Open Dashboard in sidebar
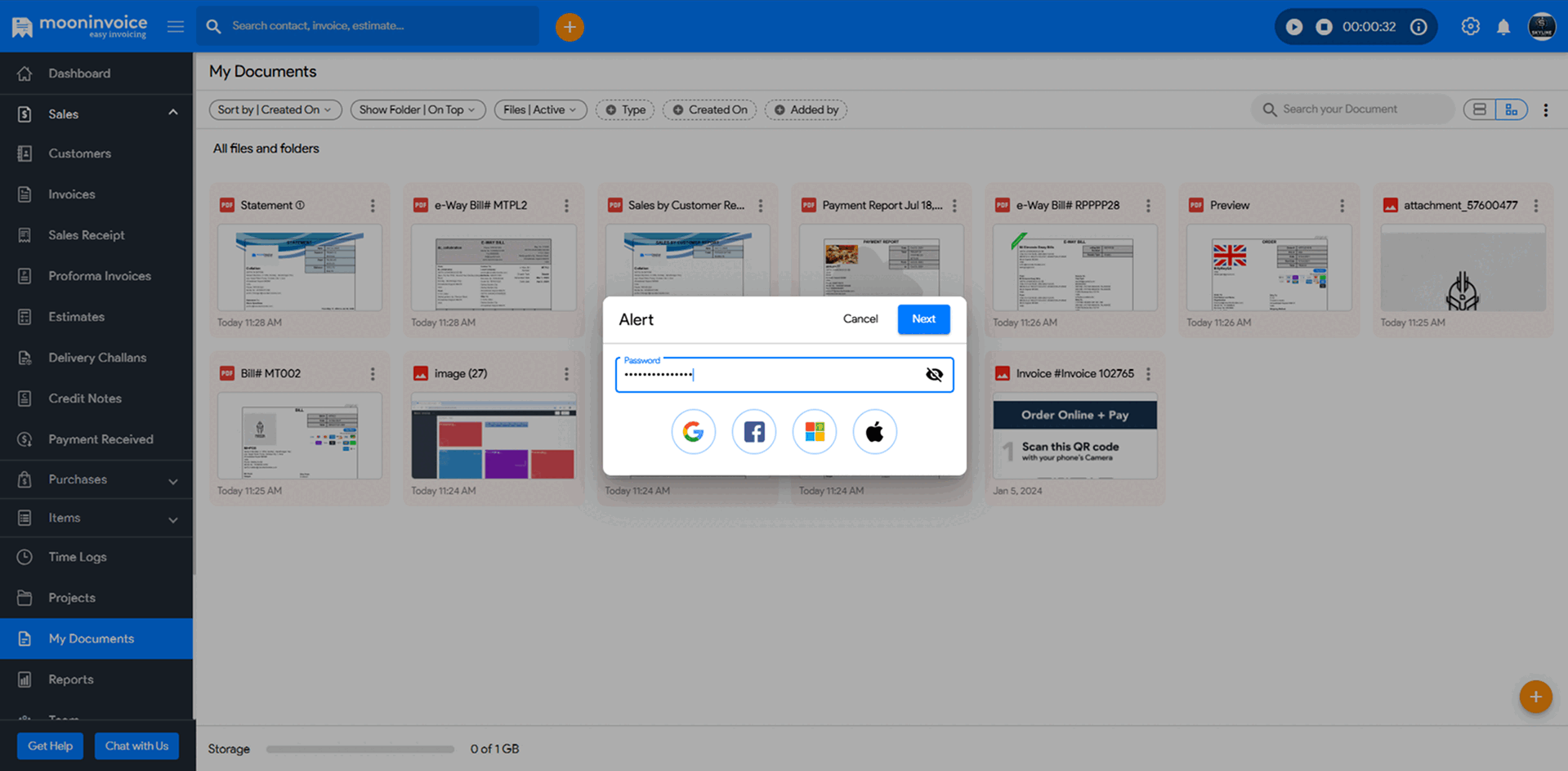 click(96, 74)
